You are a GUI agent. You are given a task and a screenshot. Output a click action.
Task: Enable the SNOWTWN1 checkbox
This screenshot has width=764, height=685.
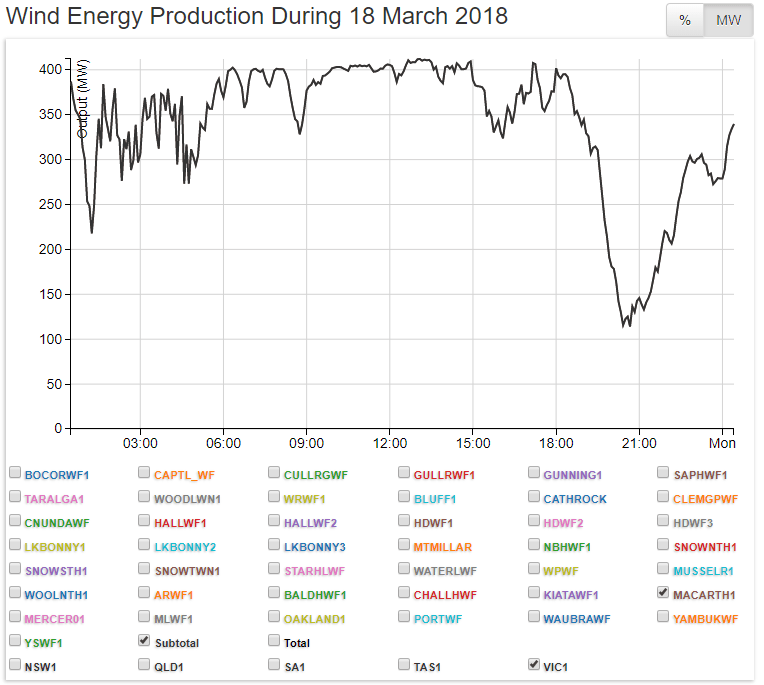point(145,569)
